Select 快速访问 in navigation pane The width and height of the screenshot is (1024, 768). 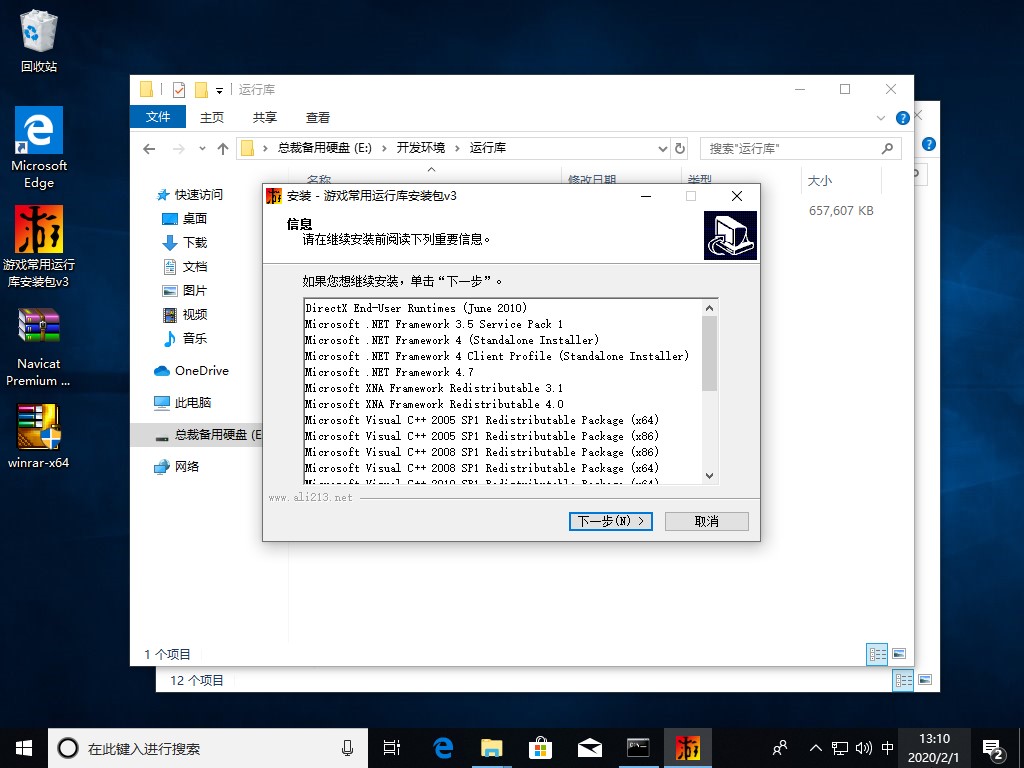pyautogui.click(x=189, y=195)
